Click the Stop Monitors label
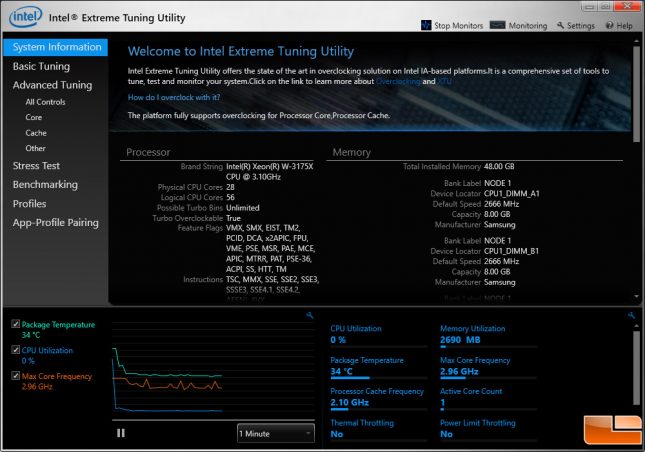The height and width of the screenshot is (452, 645). [x=458, y=25]
